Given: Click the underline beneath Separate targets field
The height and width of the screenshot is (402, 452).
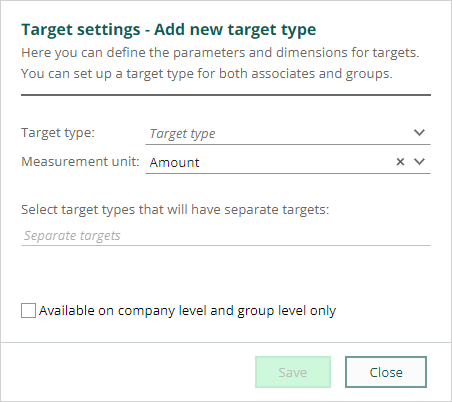Looking at the screenshot, I should (226, 245).
